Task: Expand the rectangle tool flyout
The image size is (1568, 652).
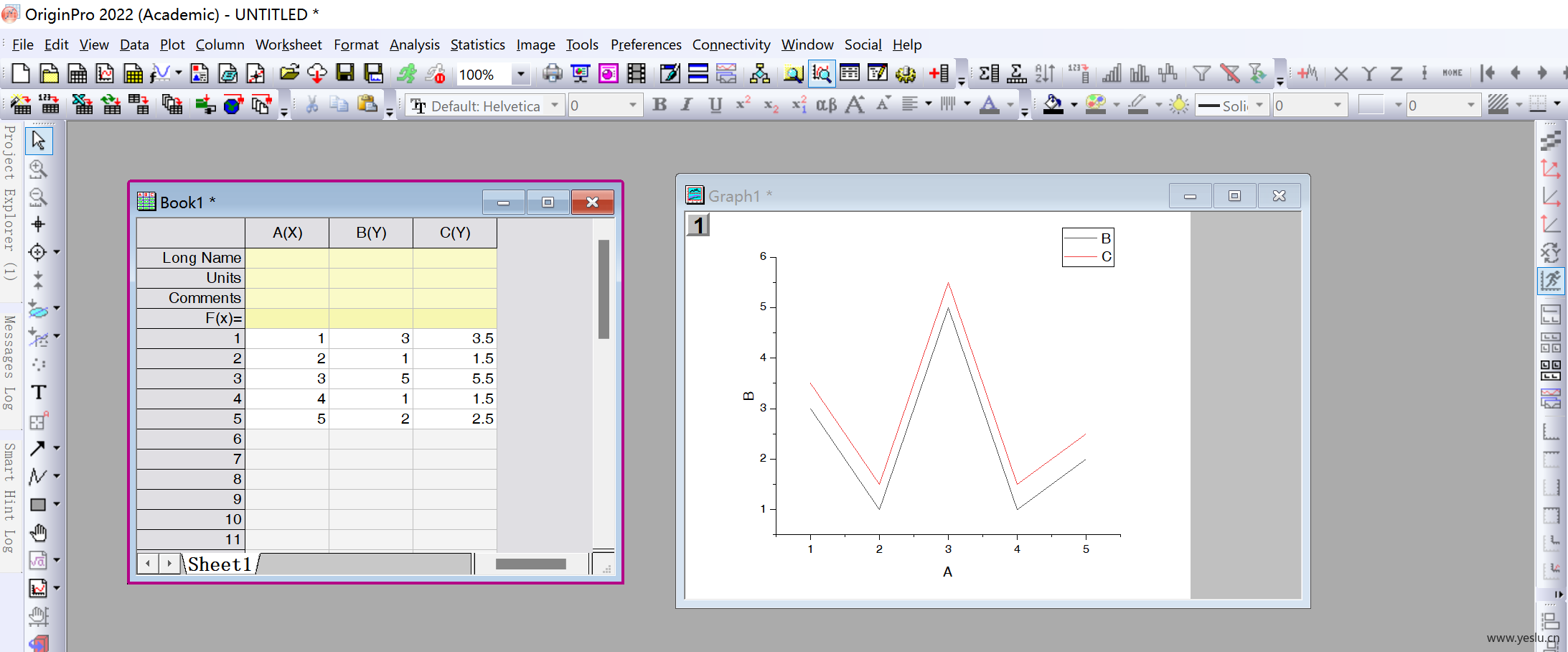Action: click(x=57, y=504)
